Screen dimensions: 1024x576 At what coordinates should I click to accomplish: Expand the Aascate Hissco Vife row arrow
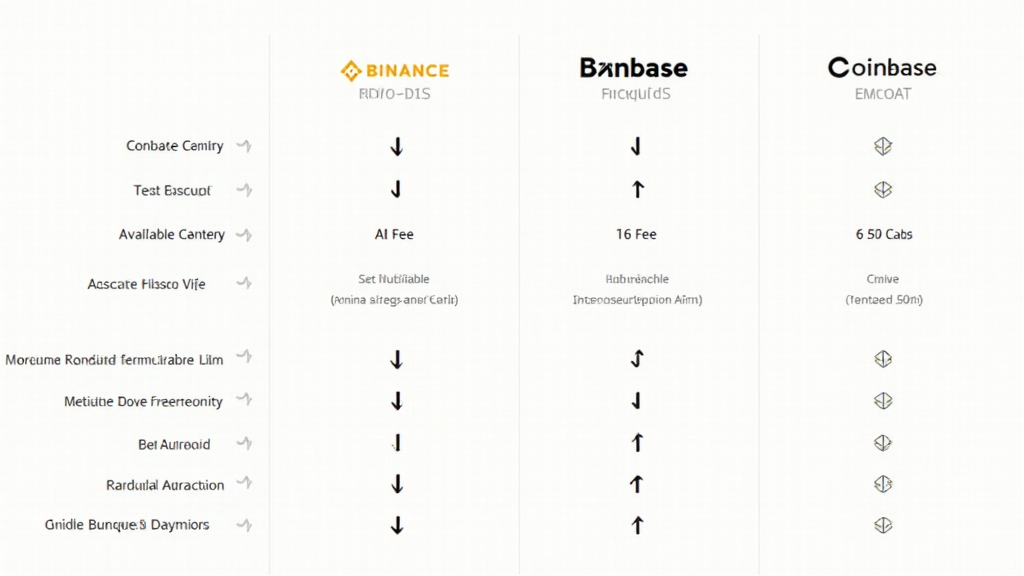[244, 283]
